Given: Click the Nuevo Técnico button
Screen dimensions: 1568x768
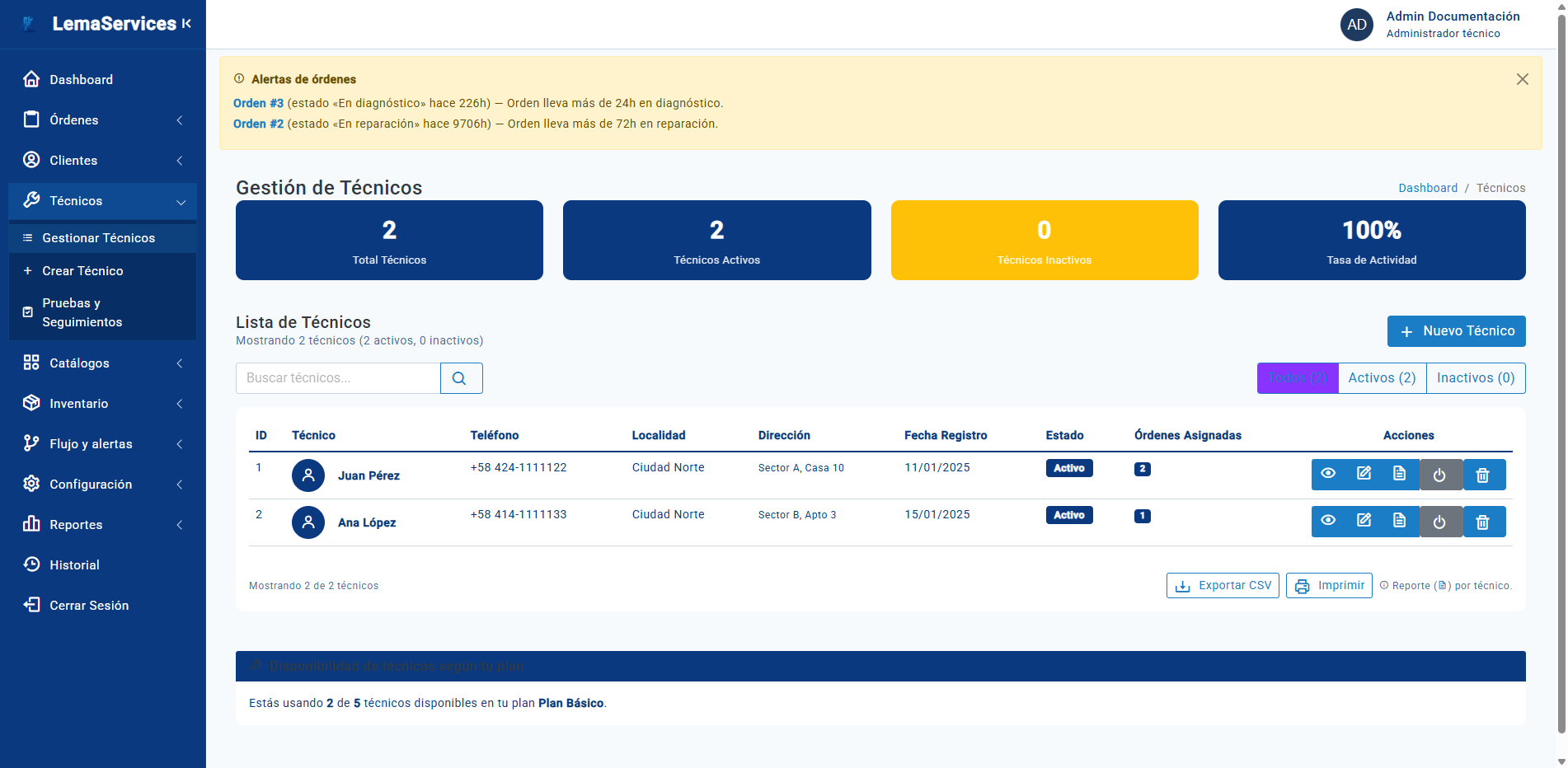Looking at the screenshot, I should (1456, 331).
